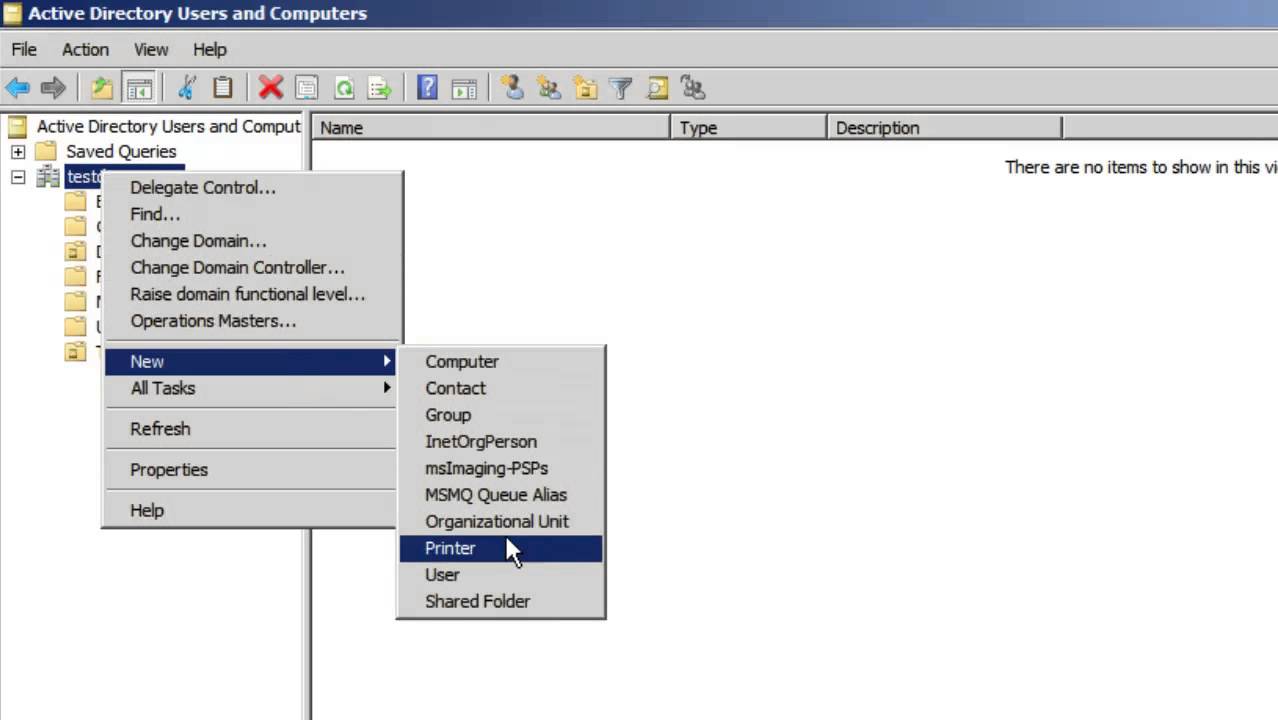Select Shared Folder in the New submenu

pyautogui.click(x=500, y=601)
